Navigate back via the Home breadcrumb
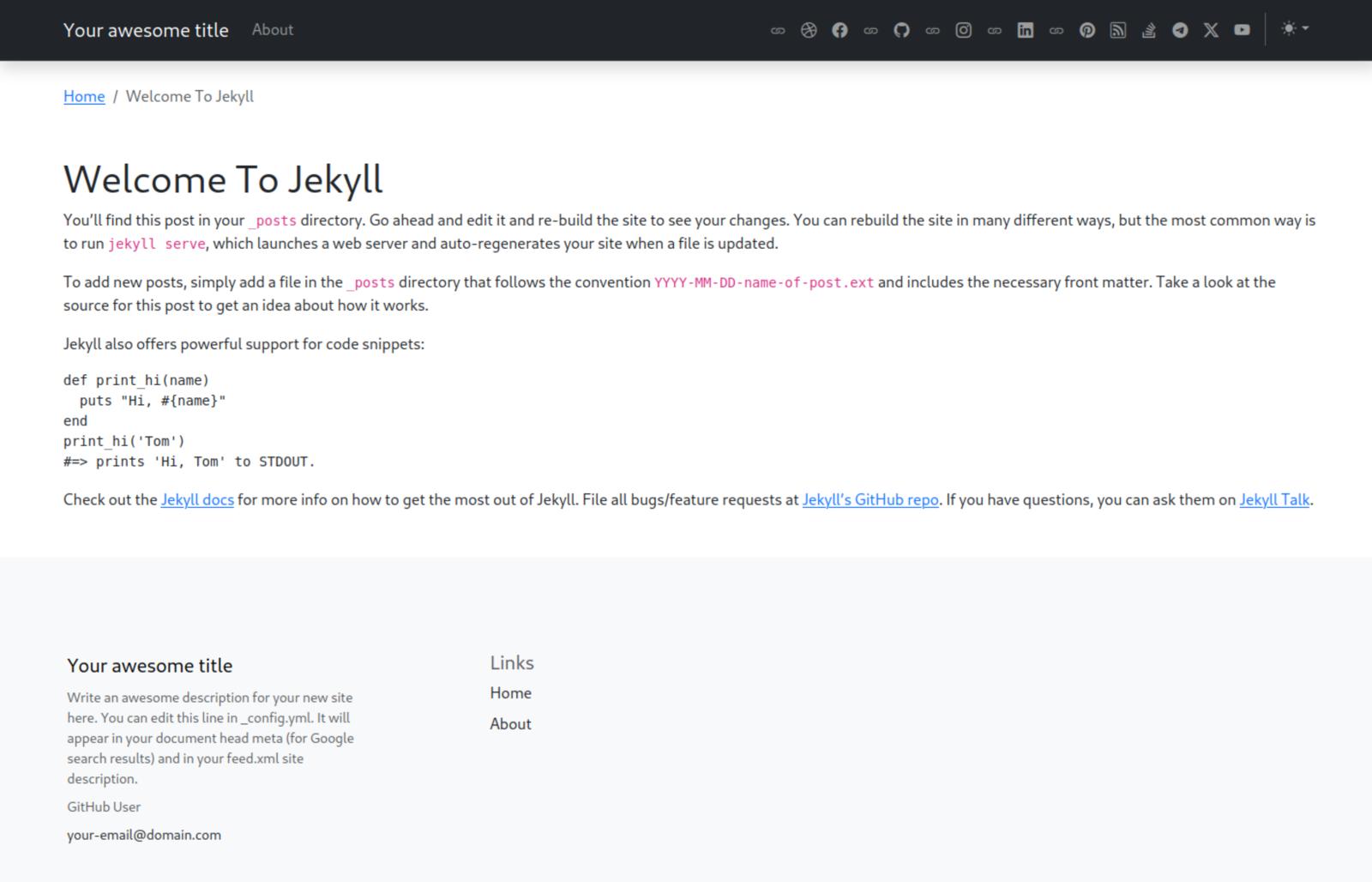The width and height of the screenshot is (1372, 882). (83, 96)
